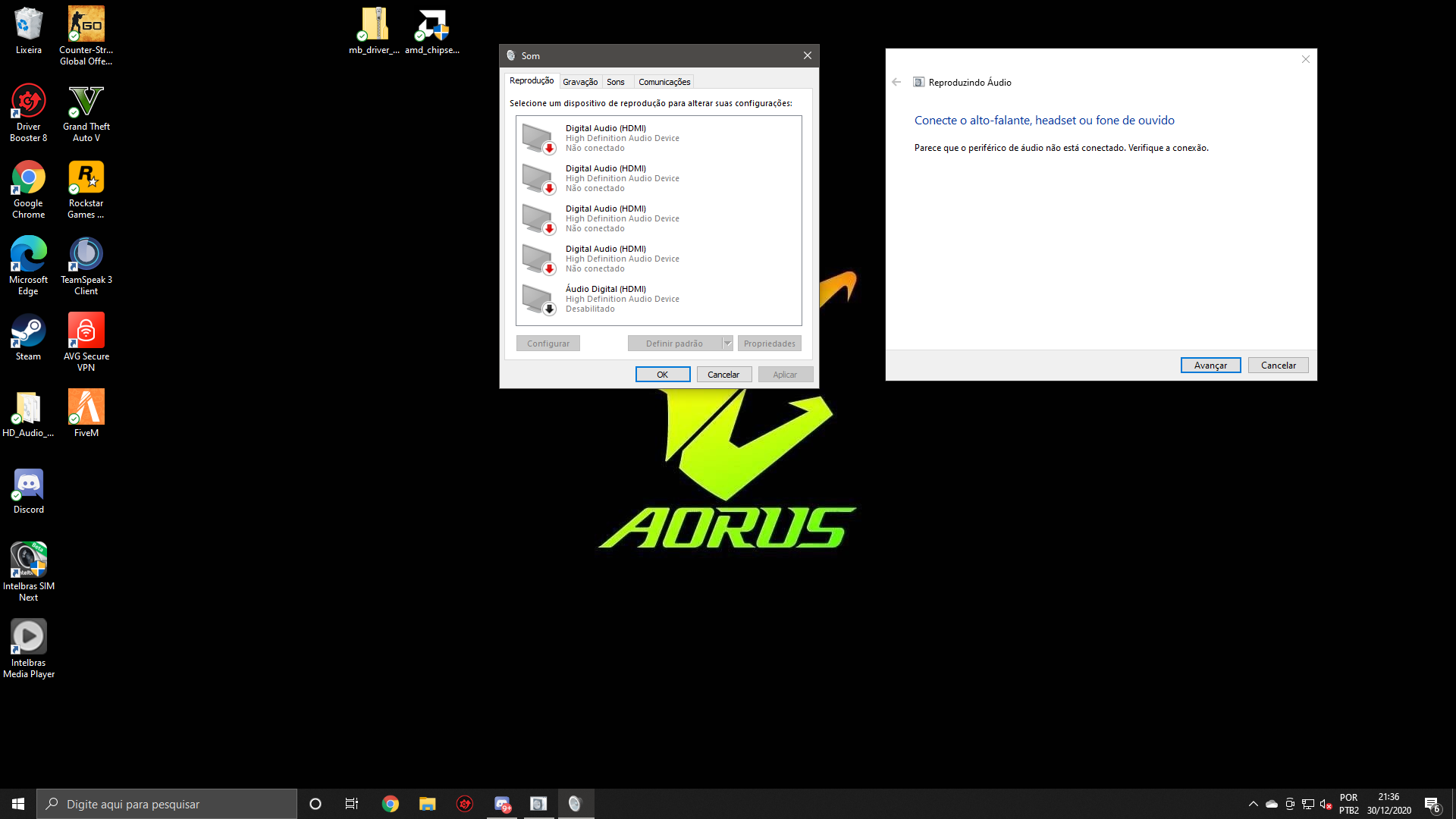The height and width of the screenshot is (819, 1456).
Task: Select Grand Theft Auto V desktop shortcut
Action: click(86, 113)
